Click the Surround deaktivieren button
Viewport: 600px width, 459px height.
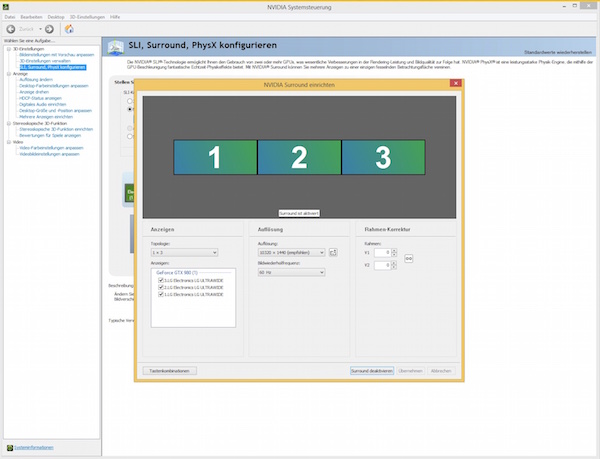click(372, 371)
